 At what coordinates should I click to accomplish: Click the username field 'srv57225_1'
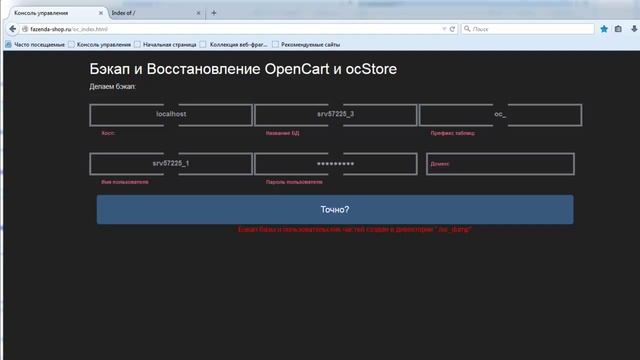pos(171,164)
